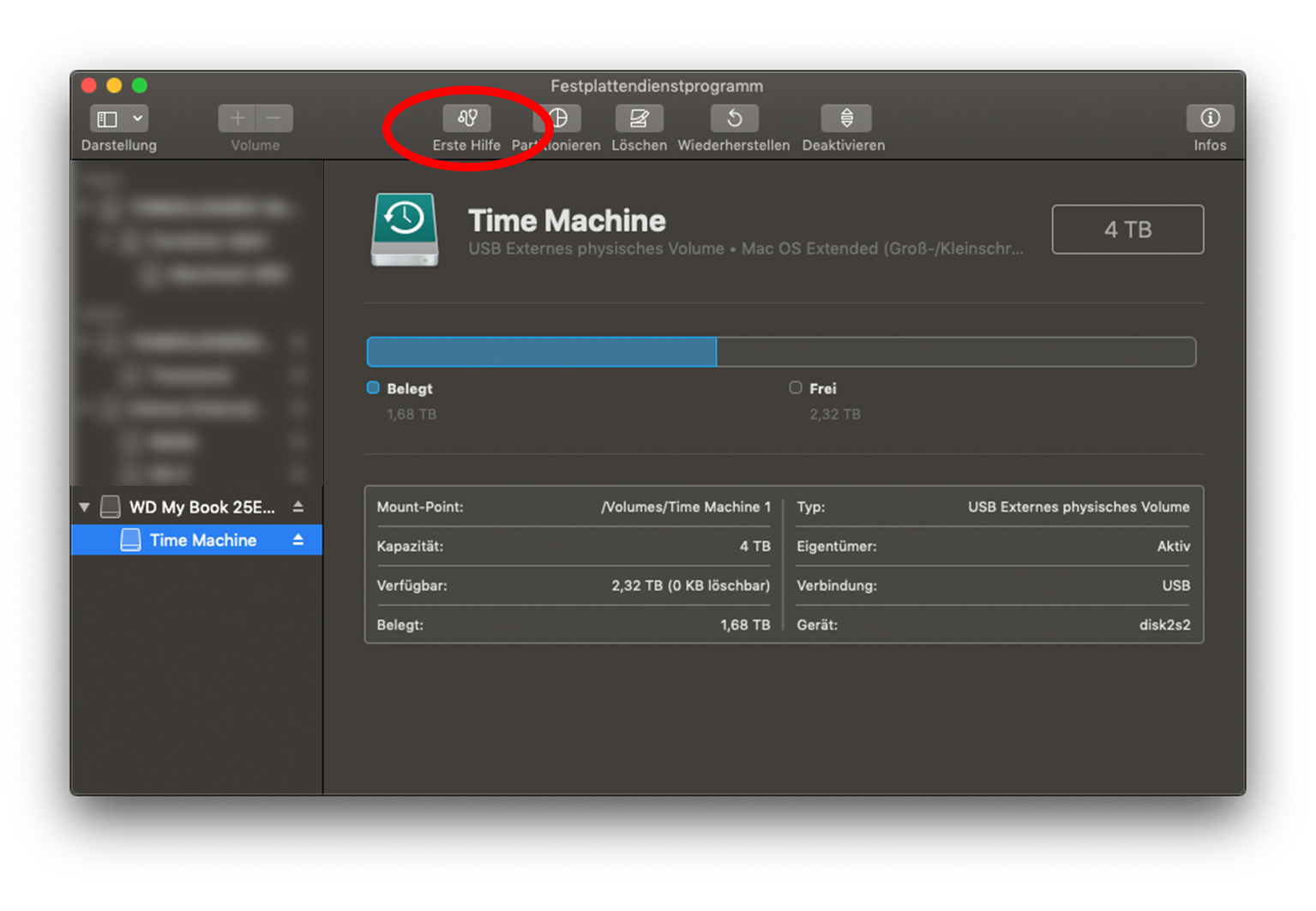Eject the WD My Book drive
1316x911 pixels.
[x=298, y=506]
